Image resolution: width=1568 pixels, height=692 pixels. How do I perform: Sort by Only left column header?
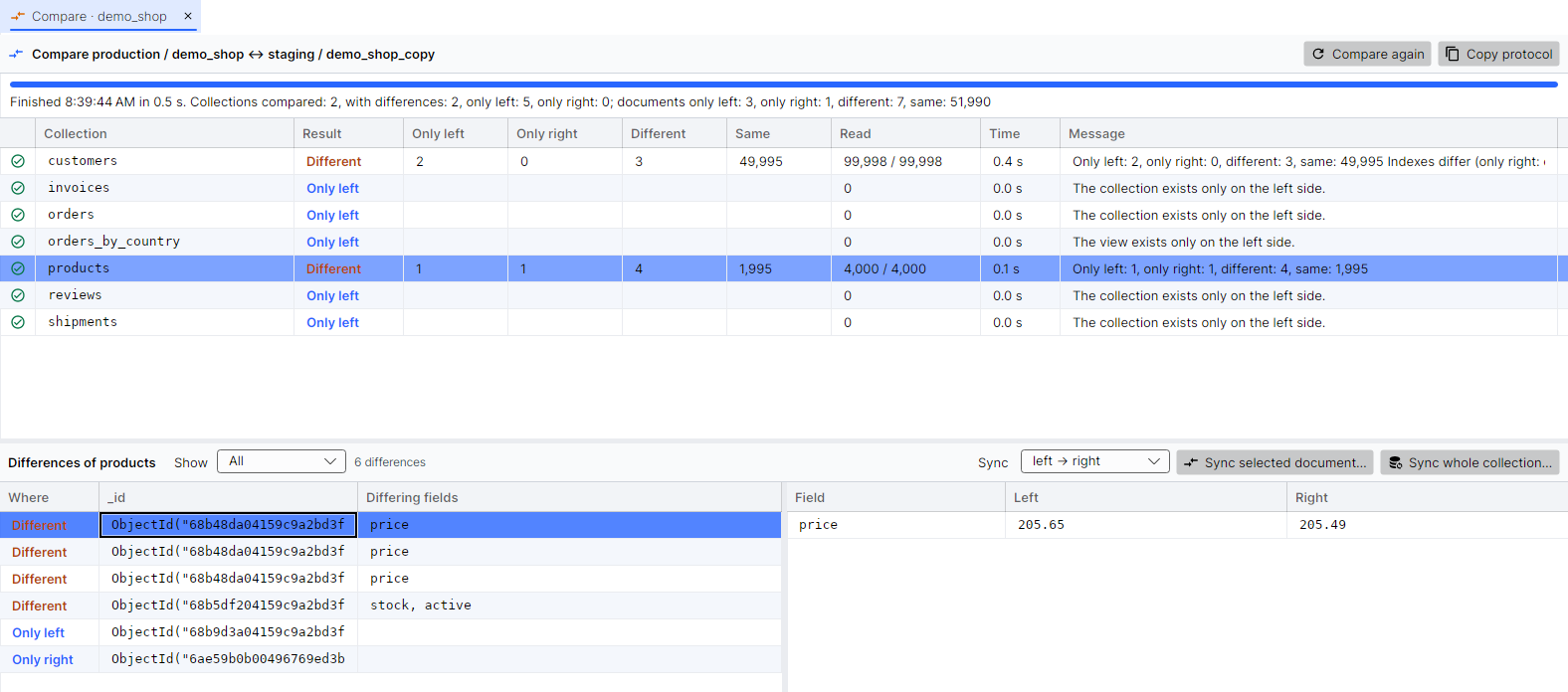[x=456, y=133]
